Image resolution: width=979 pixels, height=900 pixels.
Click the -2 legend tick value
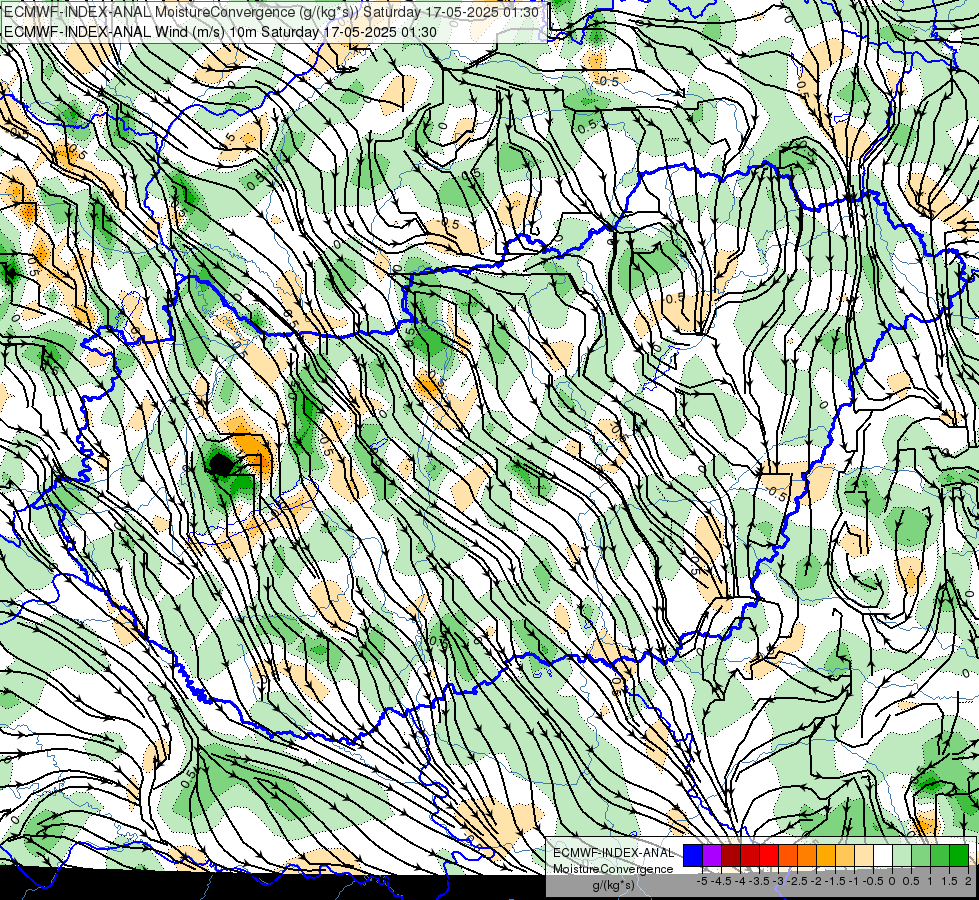click(x=816, y=881)
